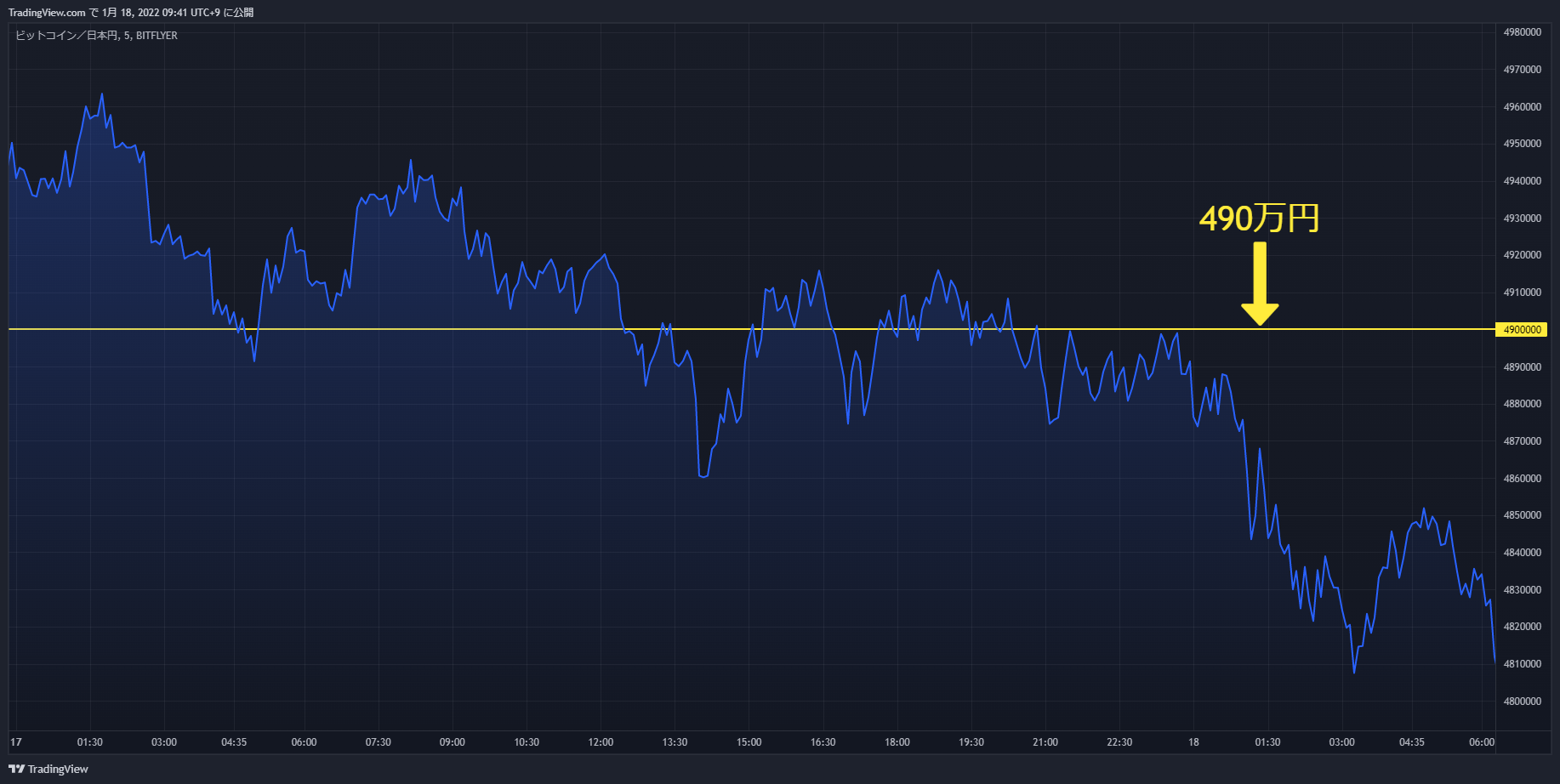Click the 4800000 price axis label
The height and width of the screenshot is (784, 1560).
[x=1523, y=702]
